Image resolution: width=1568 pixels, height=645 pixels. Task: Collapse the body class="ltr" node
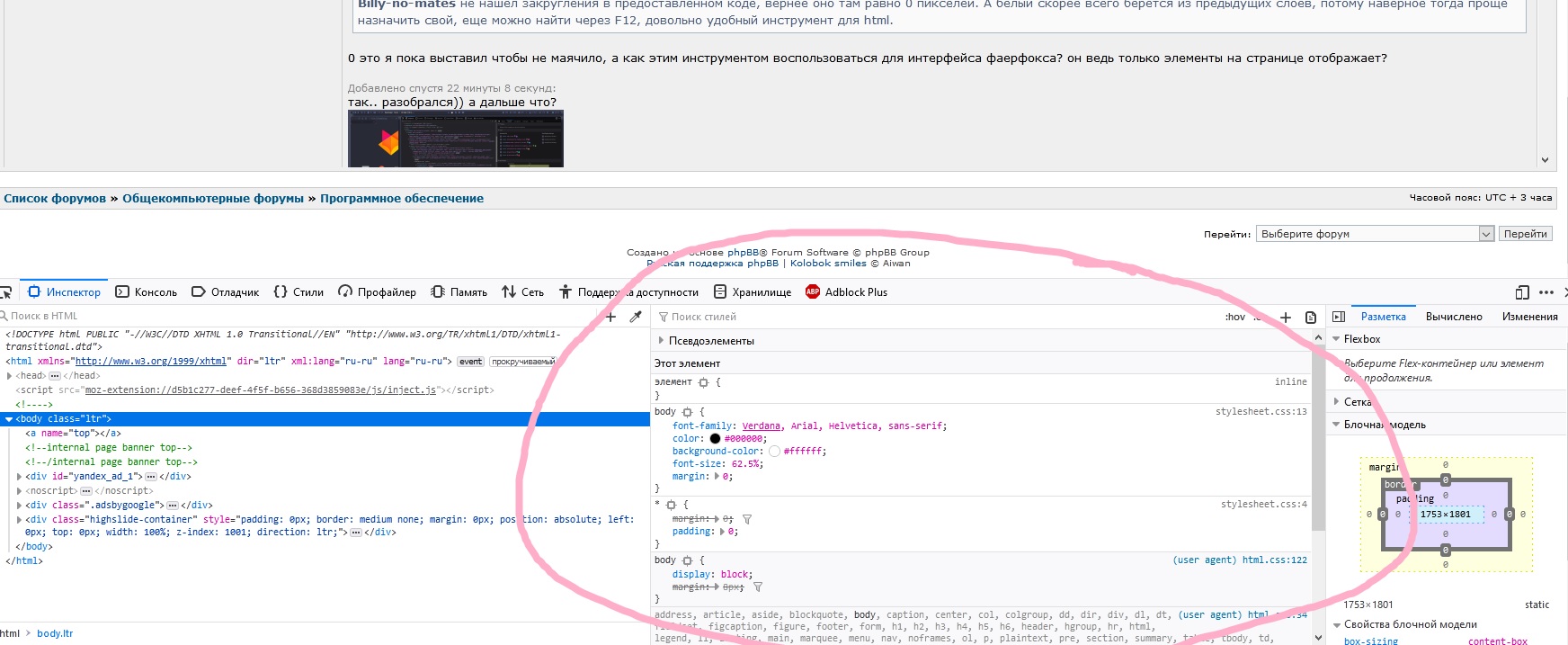point(9,419)
